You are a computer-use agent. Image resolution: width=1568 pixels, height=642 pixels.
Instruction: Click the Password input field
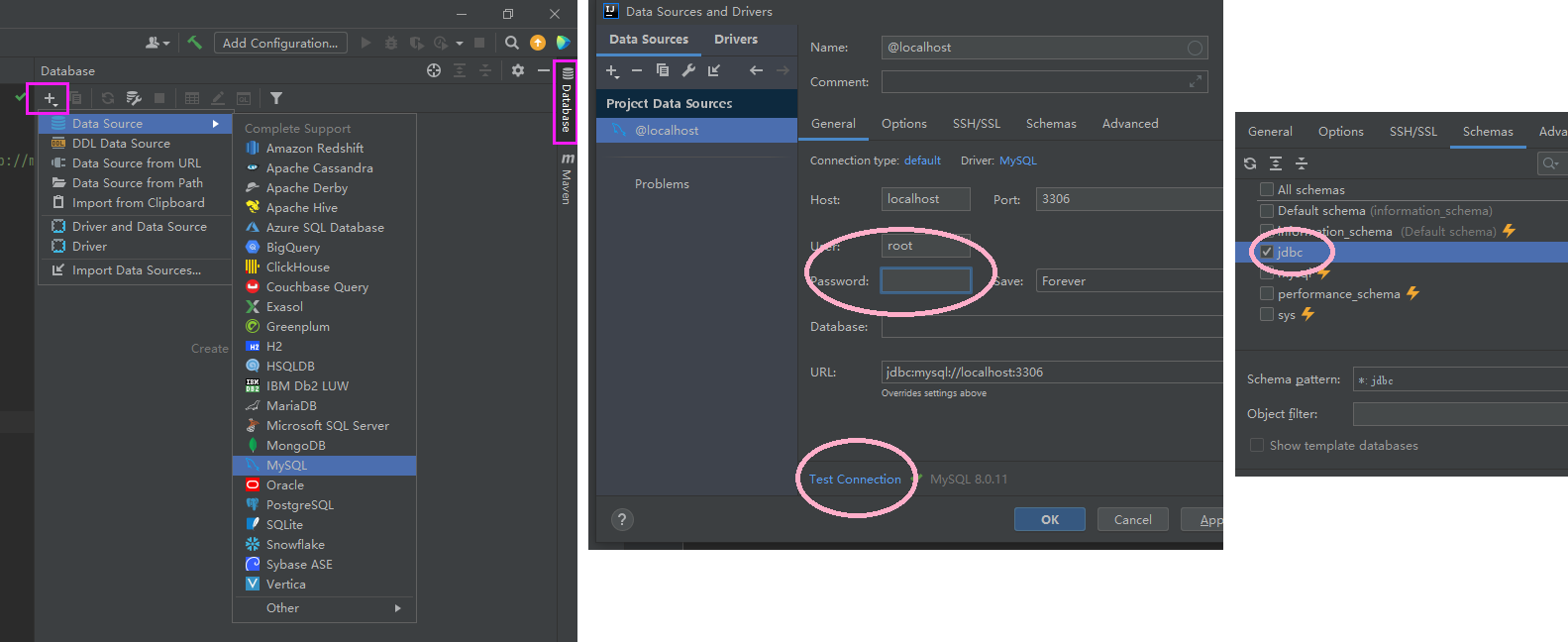coord(926,280)
